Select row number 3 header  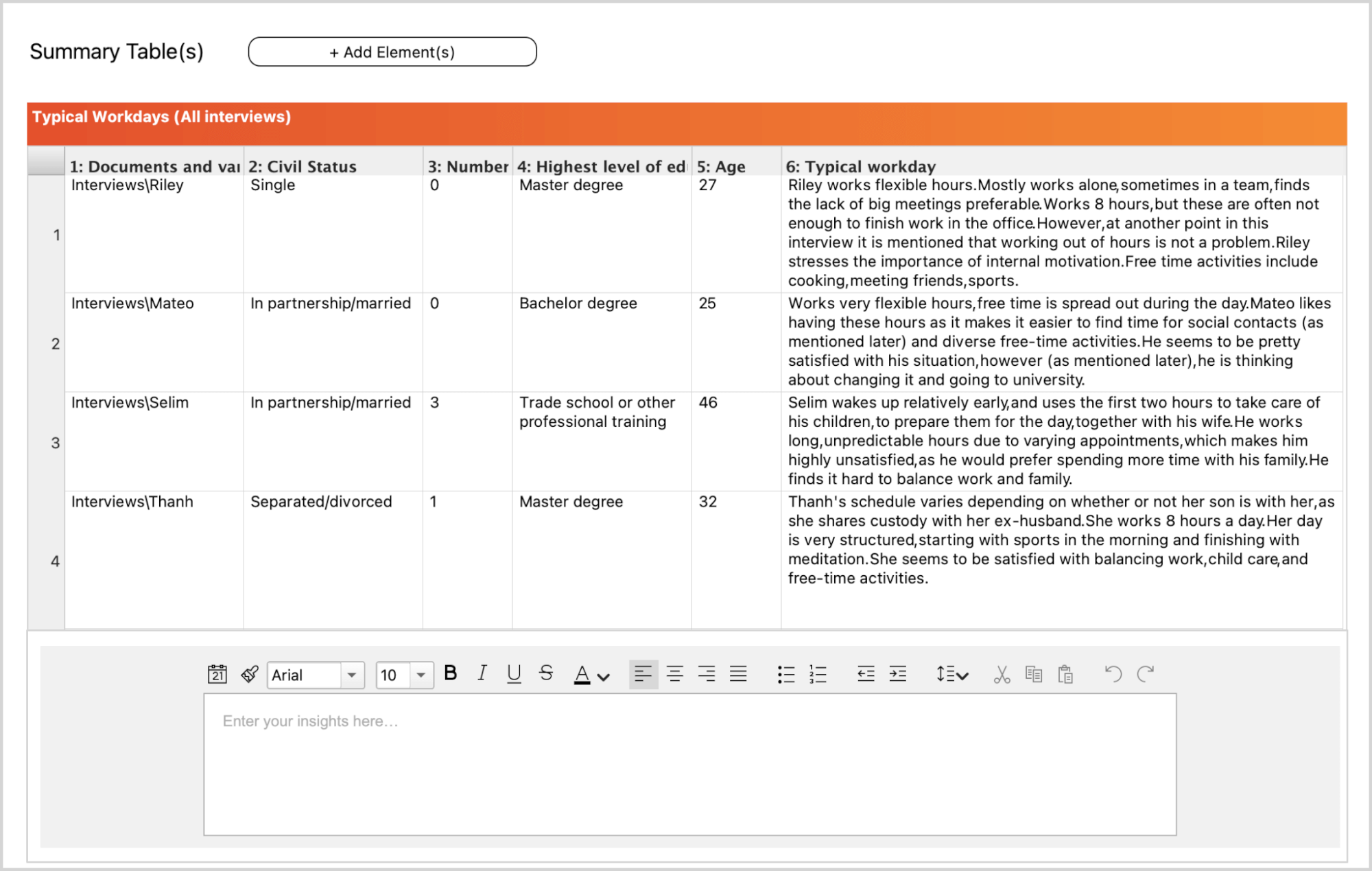pos(46,443)
